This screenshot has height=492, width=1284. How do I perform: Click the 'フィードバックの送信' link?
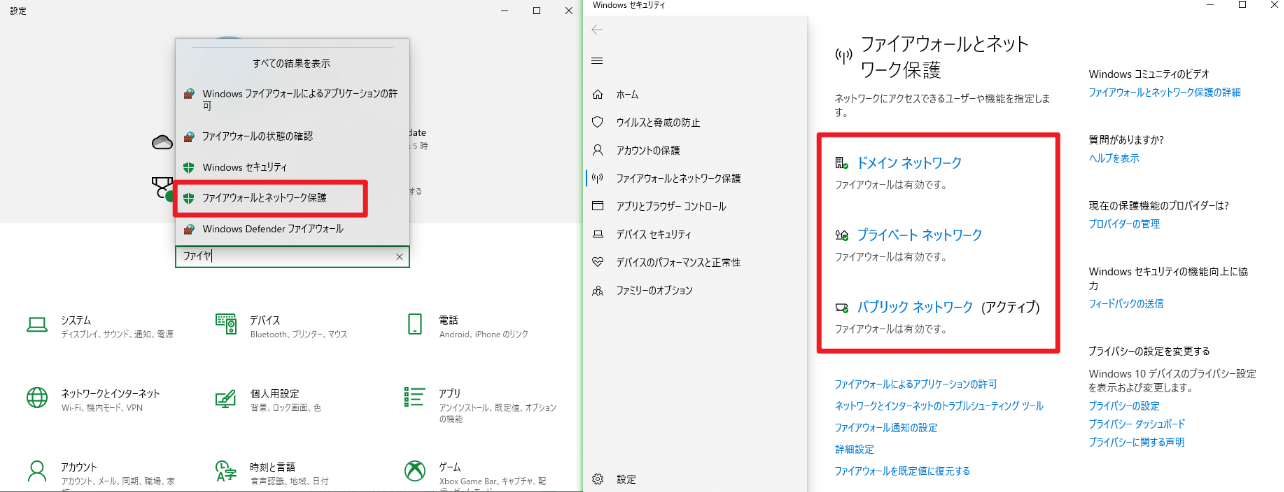[1126, 303]
